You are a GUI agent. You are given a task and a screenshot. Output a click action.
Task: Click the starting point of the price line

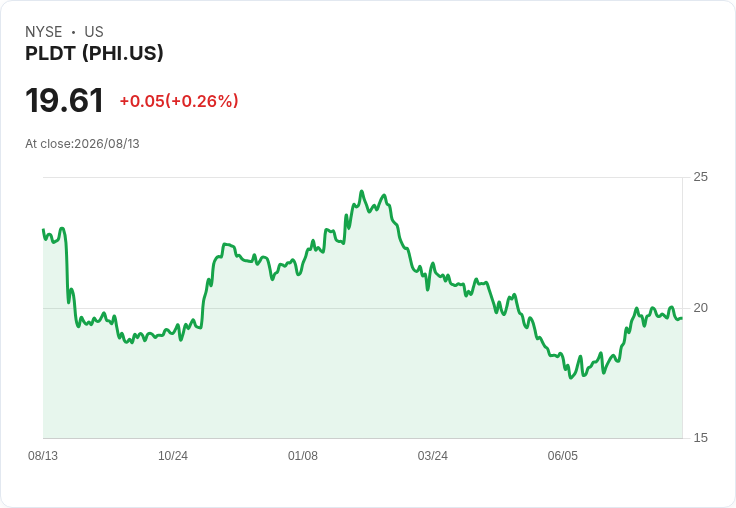(43, 230)
